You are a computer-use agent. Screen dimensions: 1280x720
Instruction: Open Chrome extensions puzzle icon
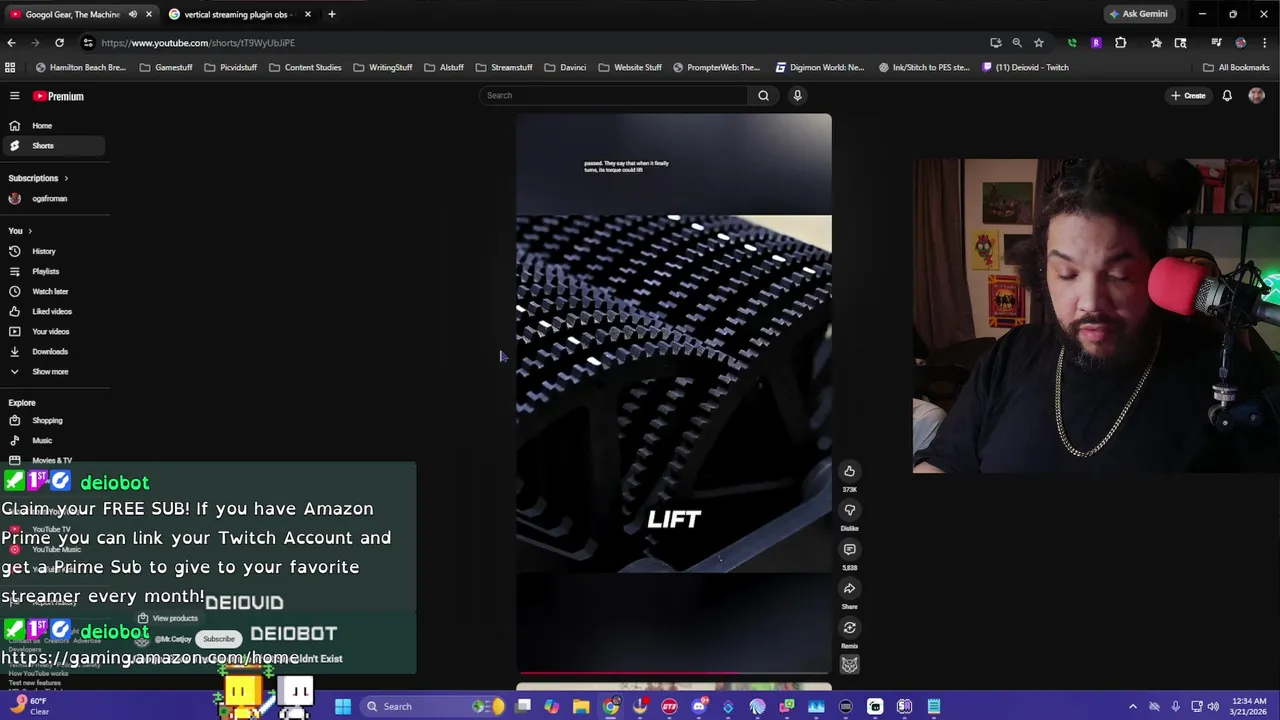[x=1120, y=43]
